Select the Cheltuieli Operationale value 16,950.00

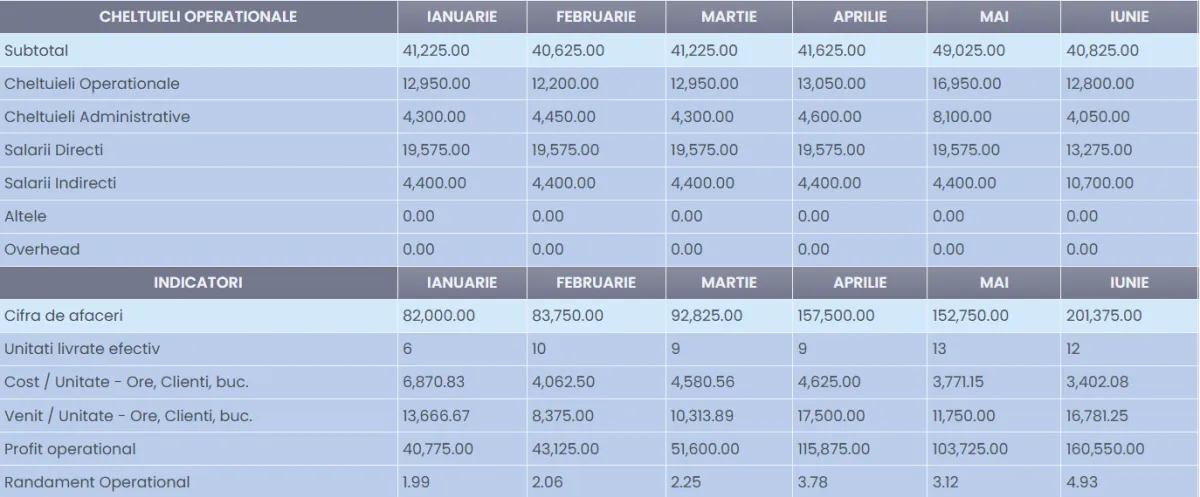966,84
